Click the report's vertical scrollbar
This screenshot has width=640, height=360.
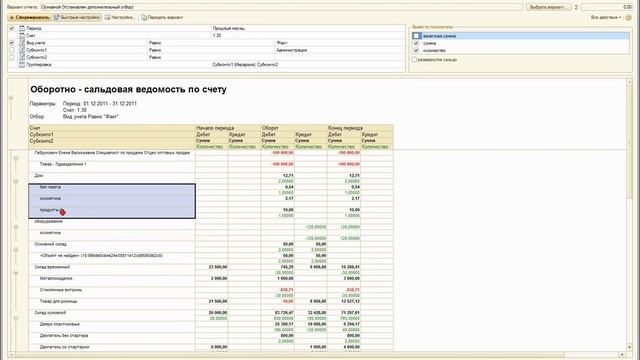click(x=629, y=215)
